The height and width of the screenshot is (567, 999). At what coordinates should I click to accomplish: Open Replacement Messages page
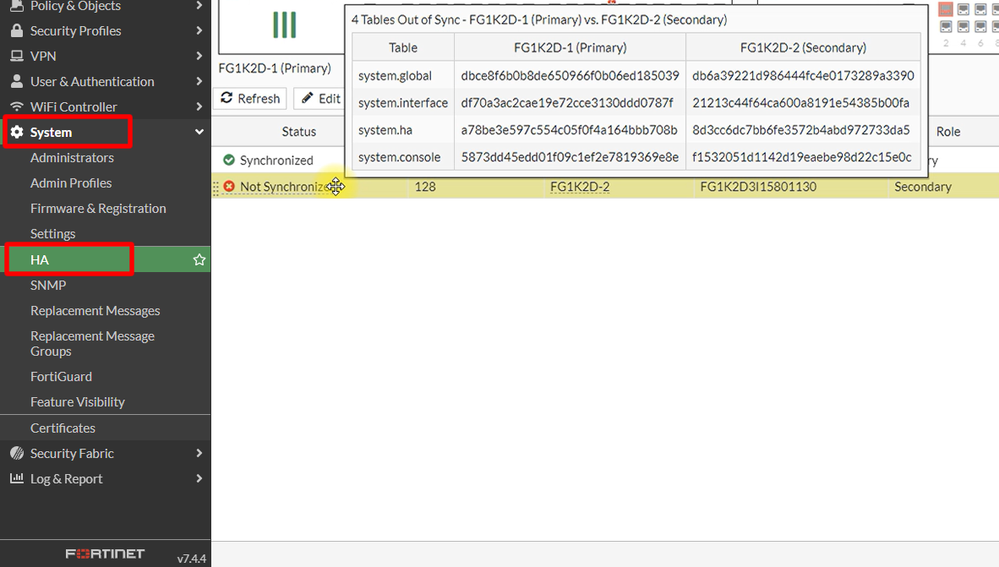[95, 311]
